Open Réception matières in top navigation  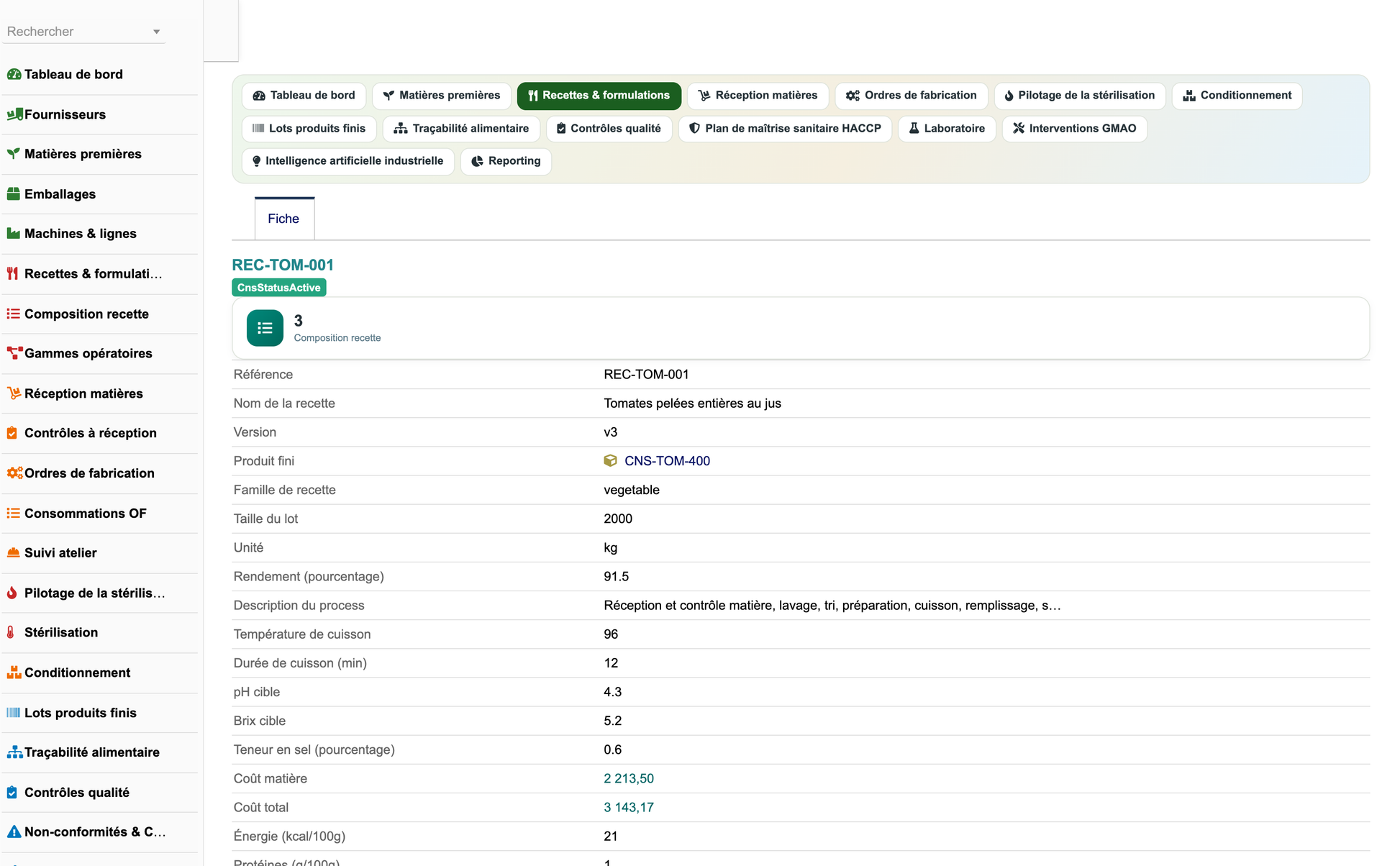click(758, 96)
